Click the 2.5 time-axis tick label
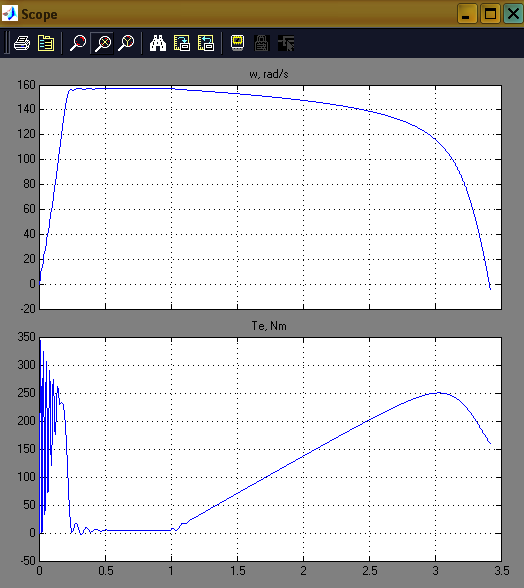Image resolution: width=524 pixels, height=588 pixels. click(x=369, y=571)
